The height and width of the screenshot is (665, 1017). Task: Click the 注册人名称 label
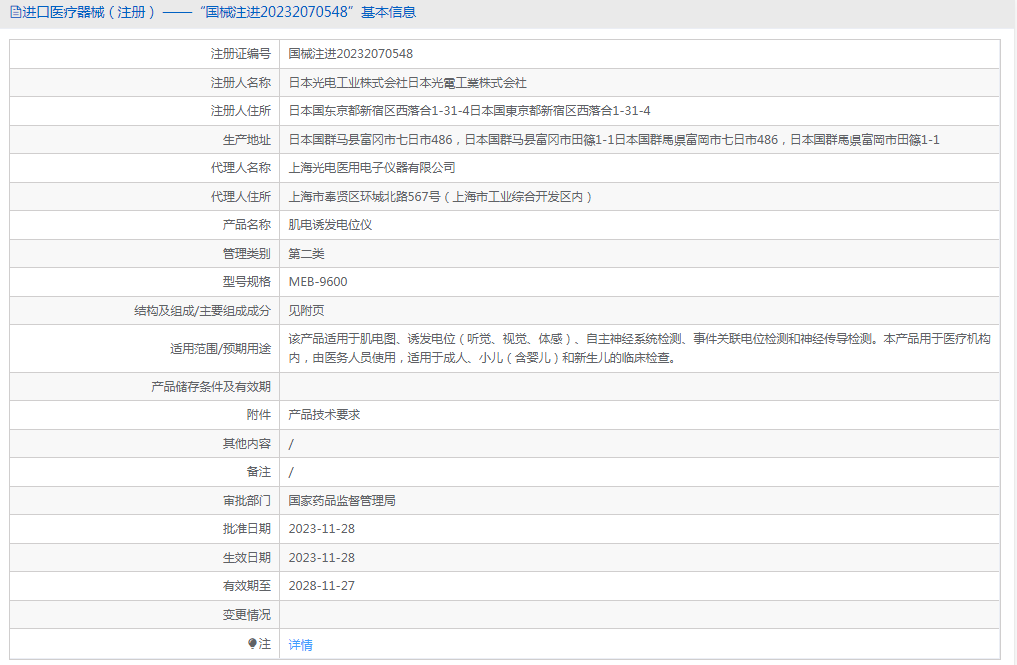pyautogui.click(x=241, y=82)
